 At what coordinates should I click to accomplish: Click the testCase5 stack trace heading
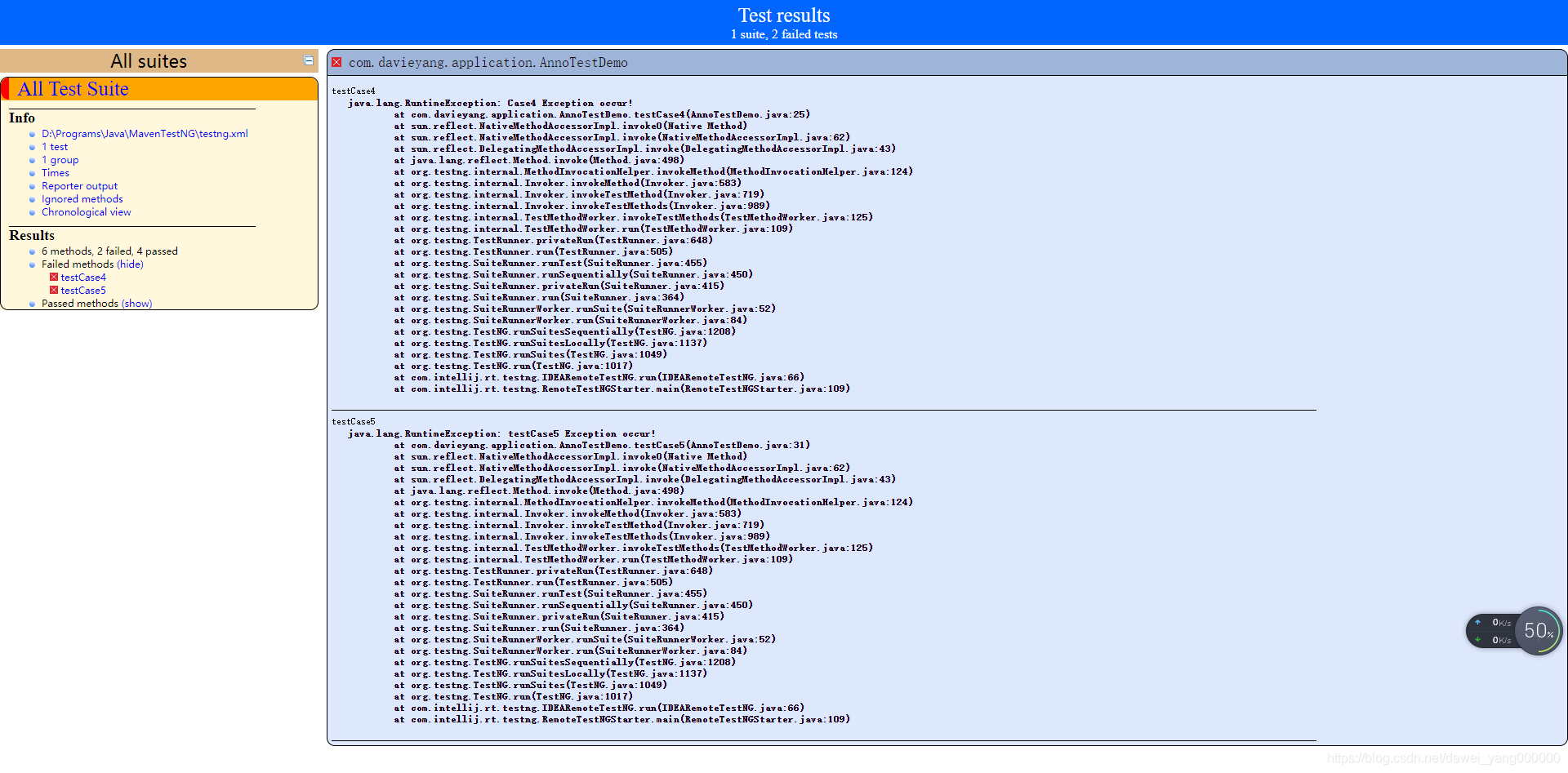pyautogui.click(x=354, y=421)
